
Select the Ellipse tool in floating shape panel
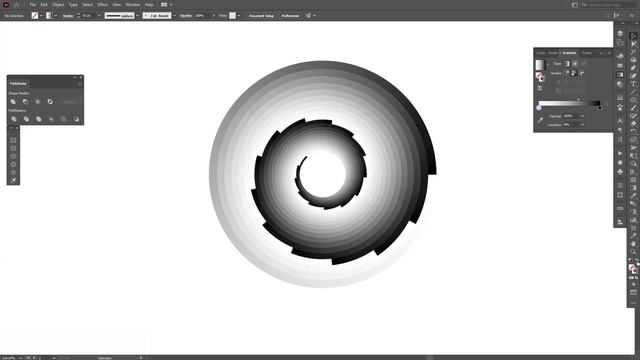(13, 156)
